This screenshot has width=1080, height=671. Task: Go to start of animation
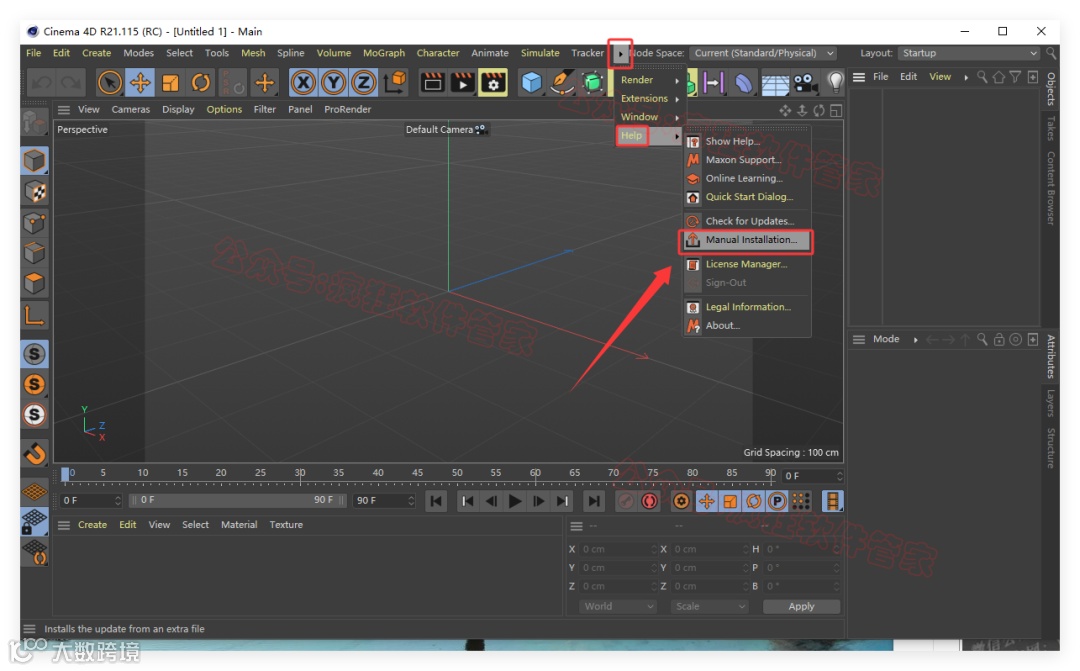pos(436,501)
